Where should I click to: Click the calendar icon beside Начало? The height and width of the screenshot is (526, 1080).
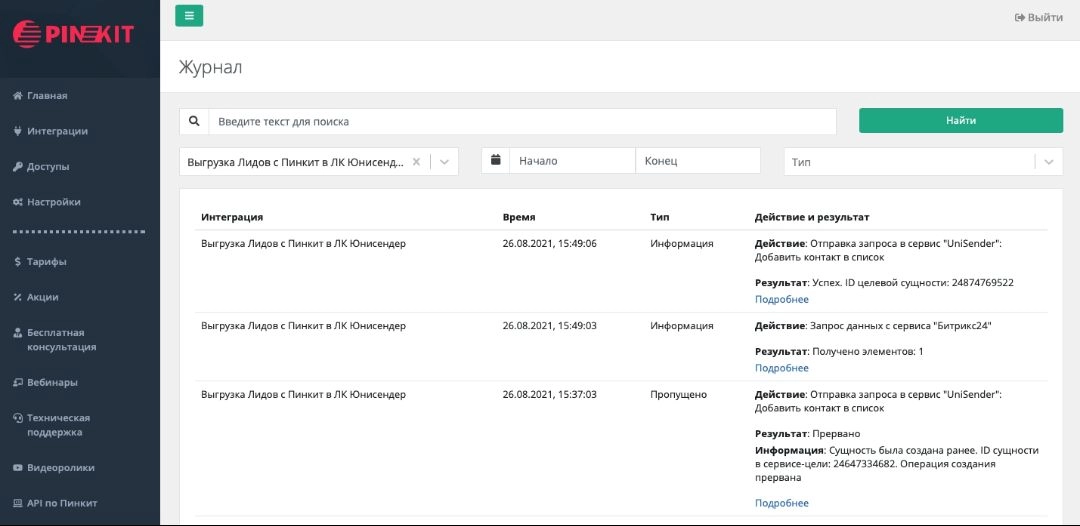(x=495, y=160)
